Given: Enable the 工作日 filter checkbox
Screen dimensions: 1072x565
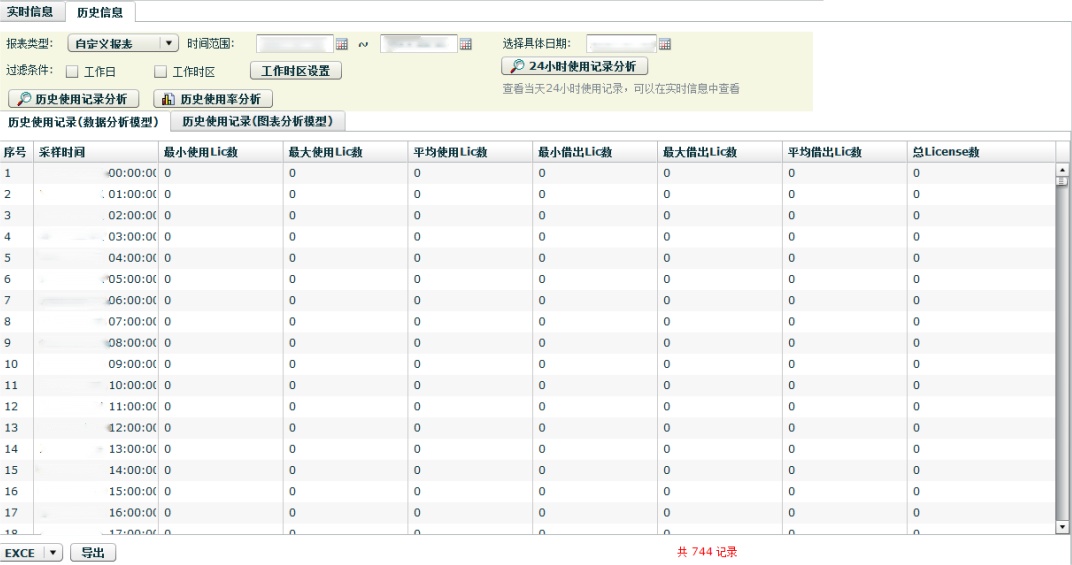Looking at the screenshot, I should coord(72,72).
